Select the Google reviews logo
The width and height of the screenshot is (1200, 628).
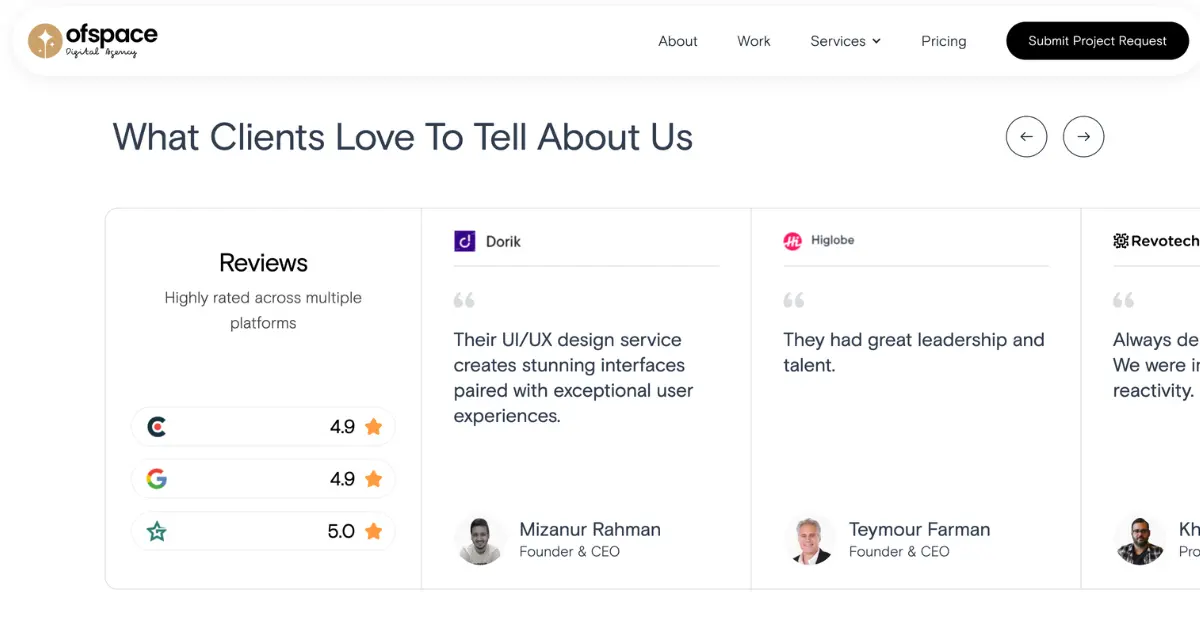(x=156, y=478)
